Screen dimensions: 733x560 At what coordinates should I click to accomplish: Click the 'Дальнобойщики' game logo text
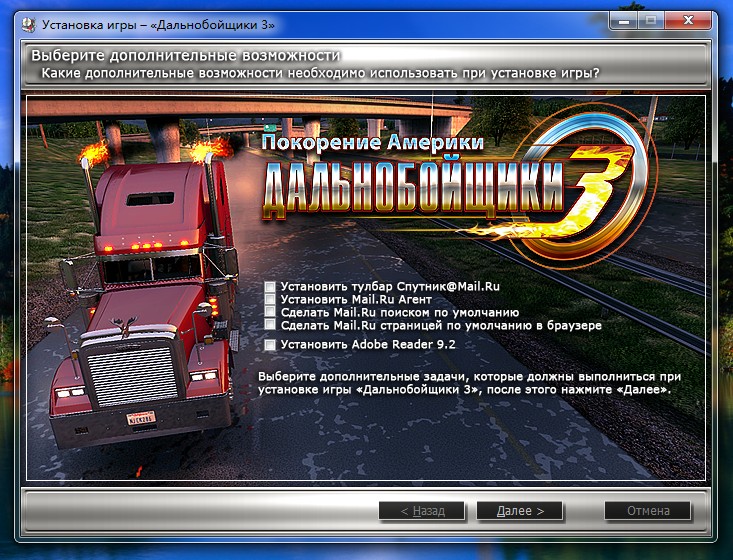[x=420, y=188]
